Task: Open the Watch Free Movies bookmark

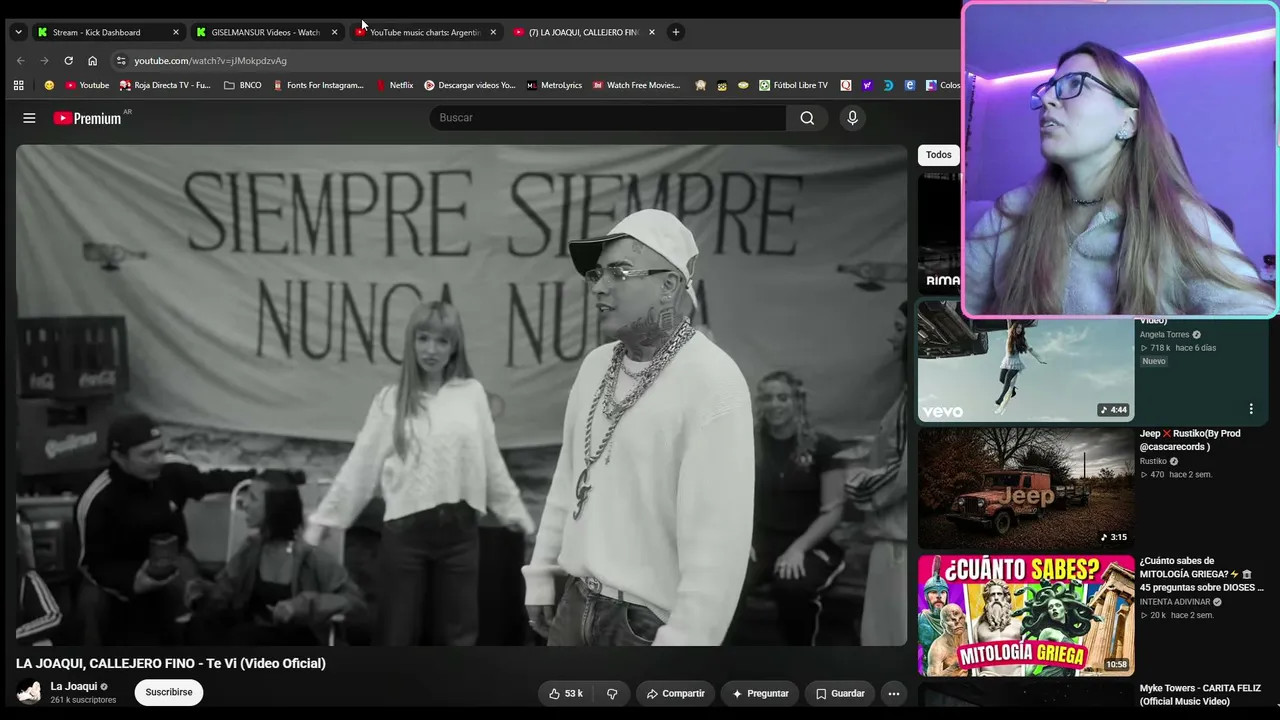Action: (x=637, y=85)
